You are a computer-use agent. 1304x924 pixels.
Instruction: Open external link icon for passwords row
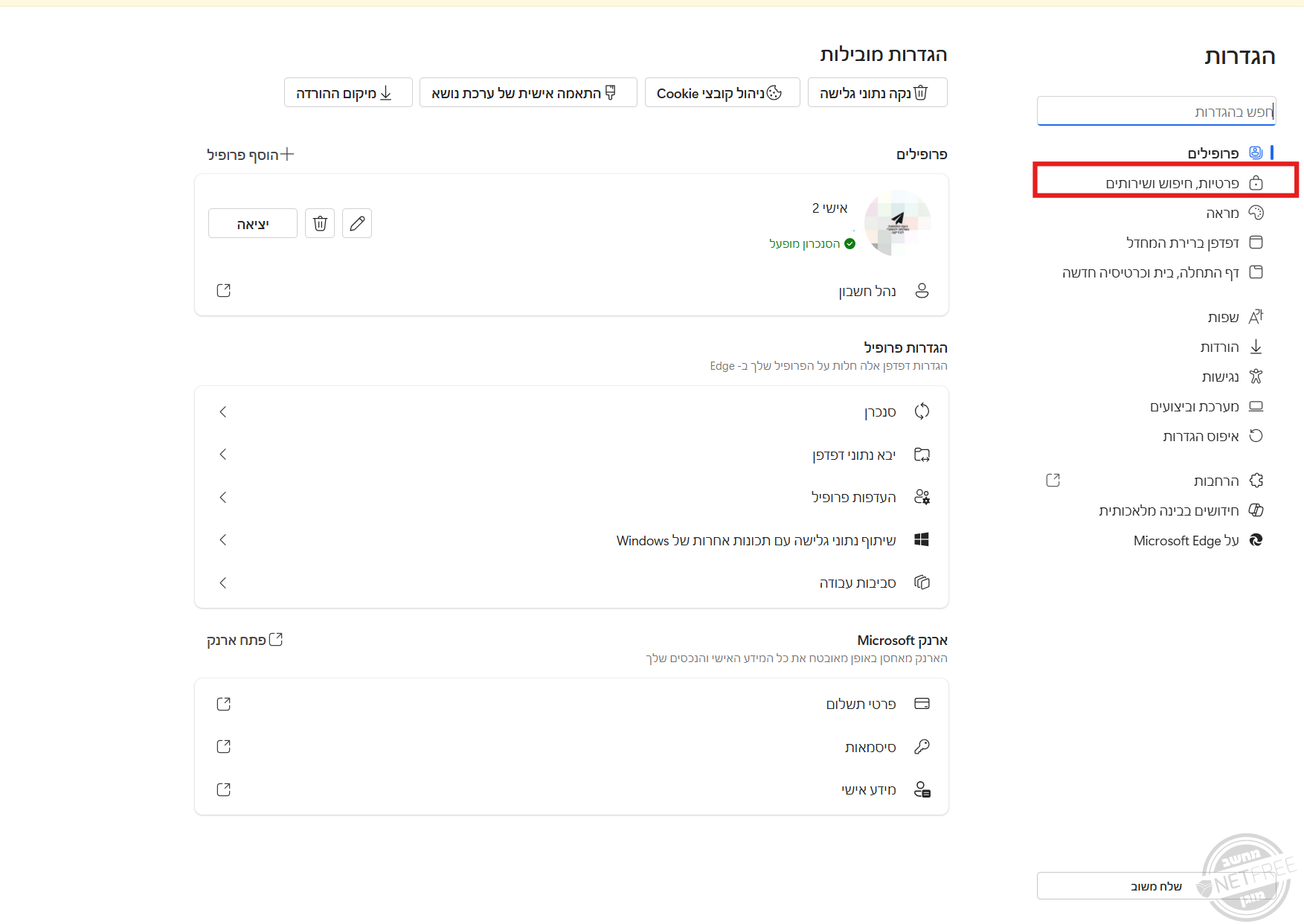point(223,746)
